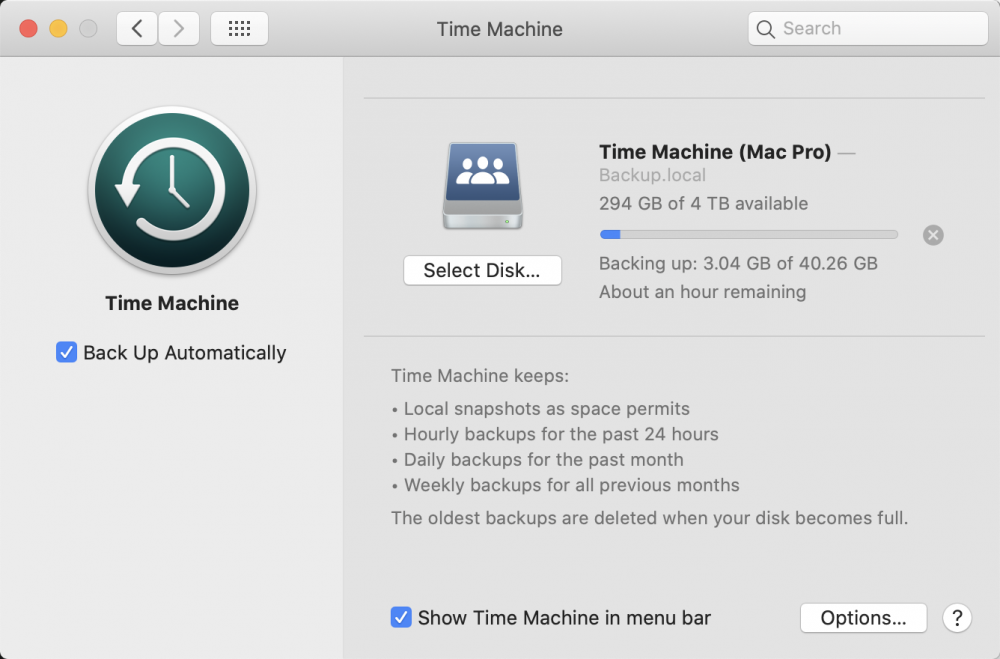The image size is (1000, 659).
Task: Uncheck Show Time Machine in menu bar
Action: (x=401, y=617)
